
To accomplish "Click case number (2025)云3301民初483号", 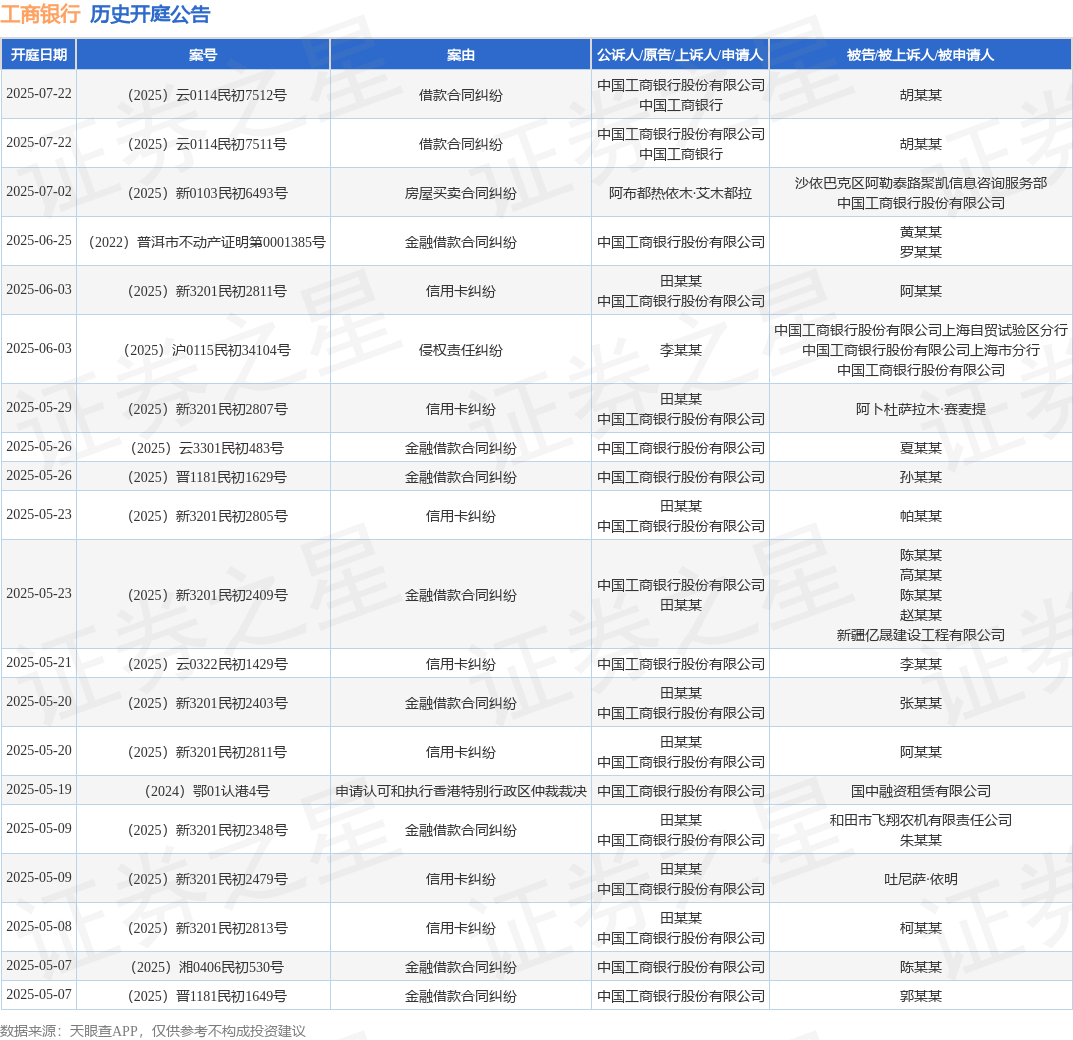I will tap(204, 448).
